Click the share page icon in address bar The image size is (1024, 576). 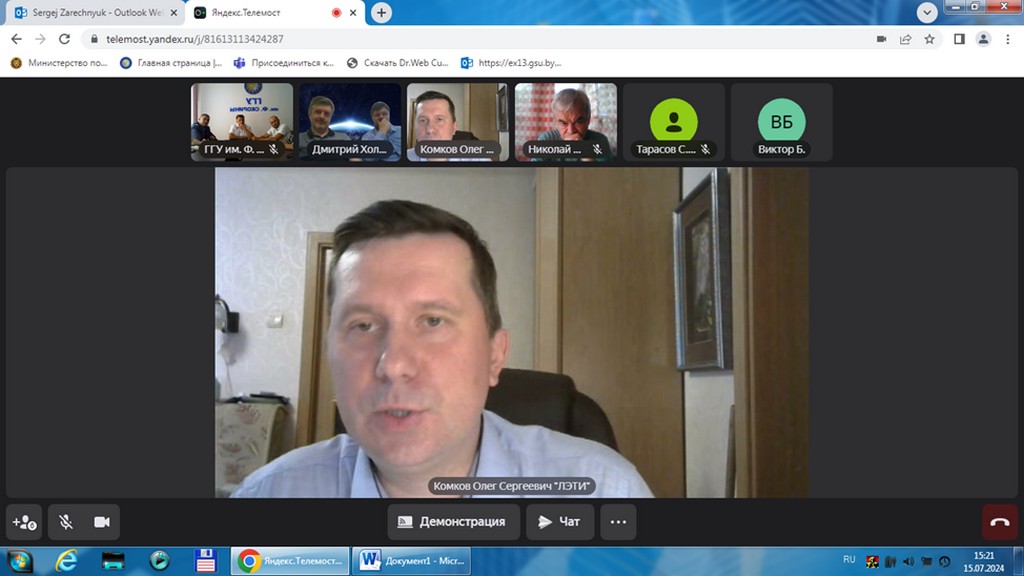(x=905, y=39)
